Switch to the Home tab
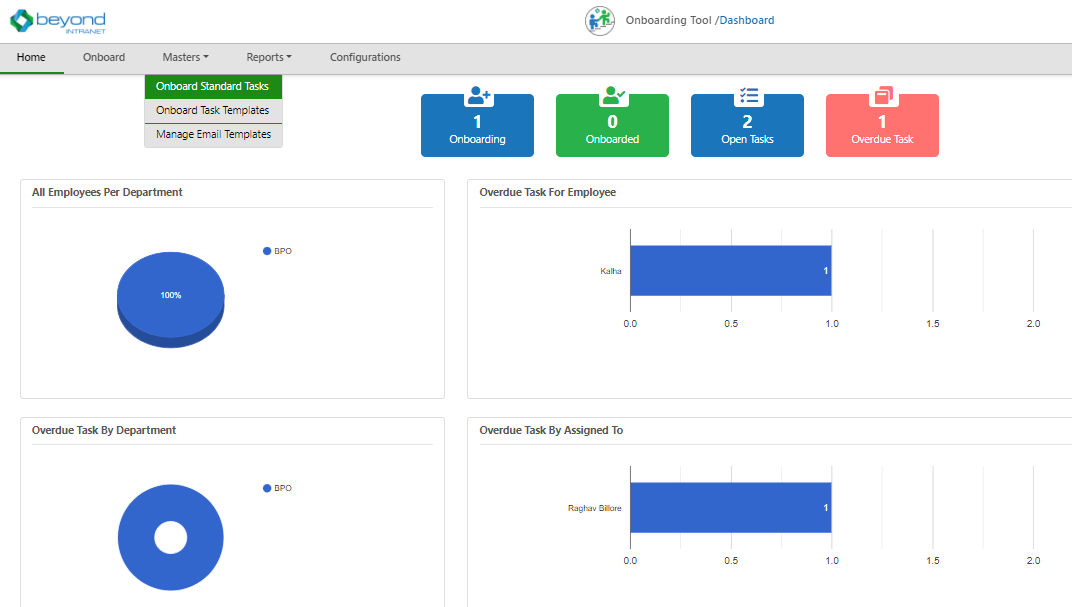 (x=31, y=57)
